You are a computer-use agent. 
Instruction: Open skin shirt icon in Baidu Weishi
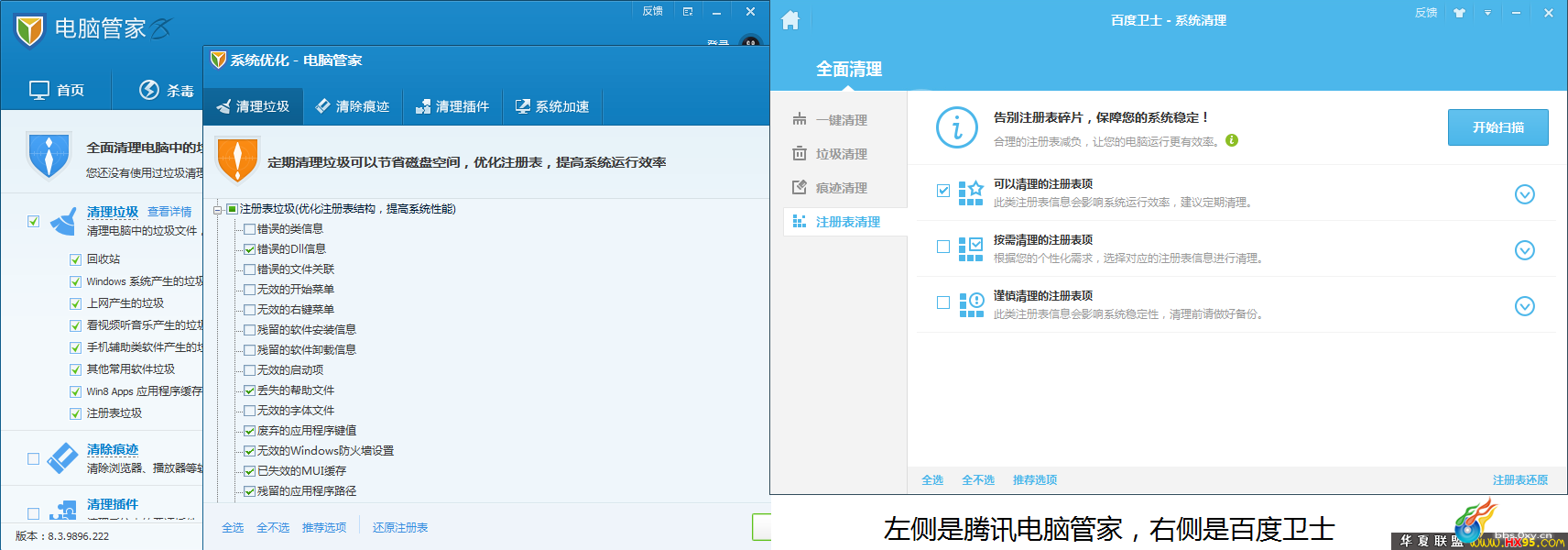(x=1459, y=13)
